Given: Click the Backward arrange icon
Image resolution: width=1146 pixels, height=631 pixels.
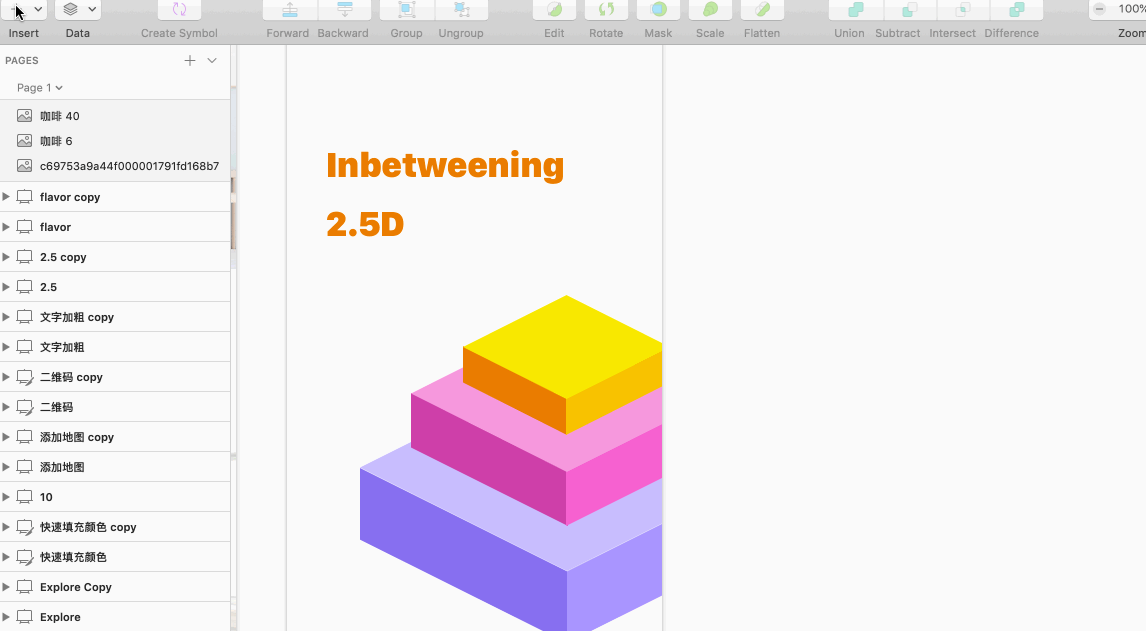Looking at the screenshot, I should pos(344,10).
